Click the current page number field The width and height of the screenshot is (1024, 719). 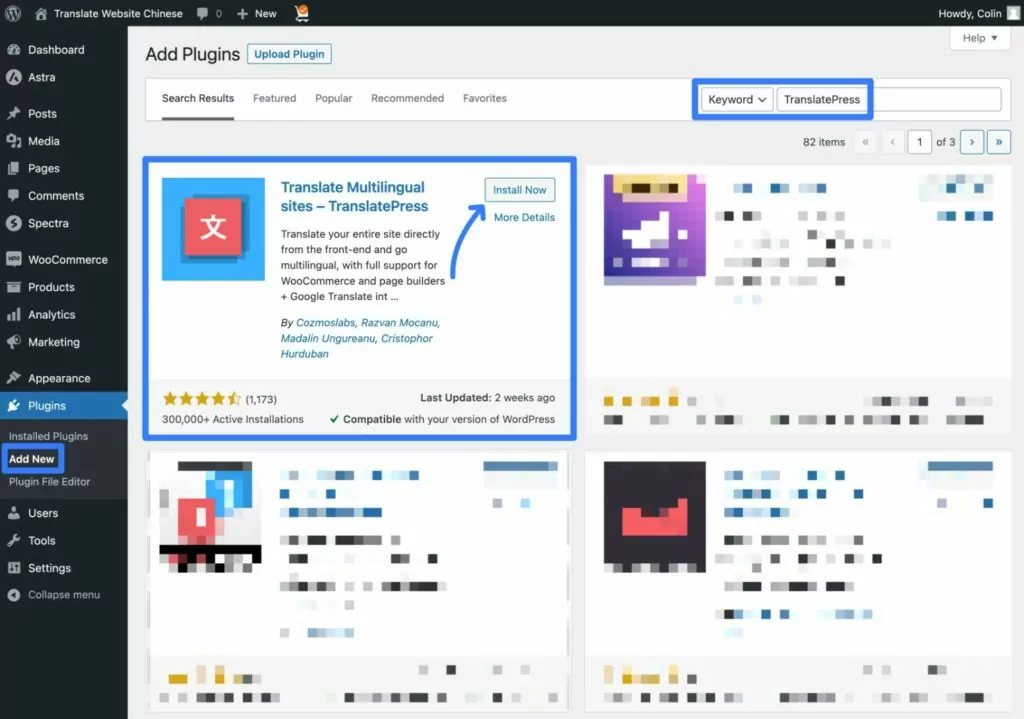pyautogui.click(x=920, y=142)
